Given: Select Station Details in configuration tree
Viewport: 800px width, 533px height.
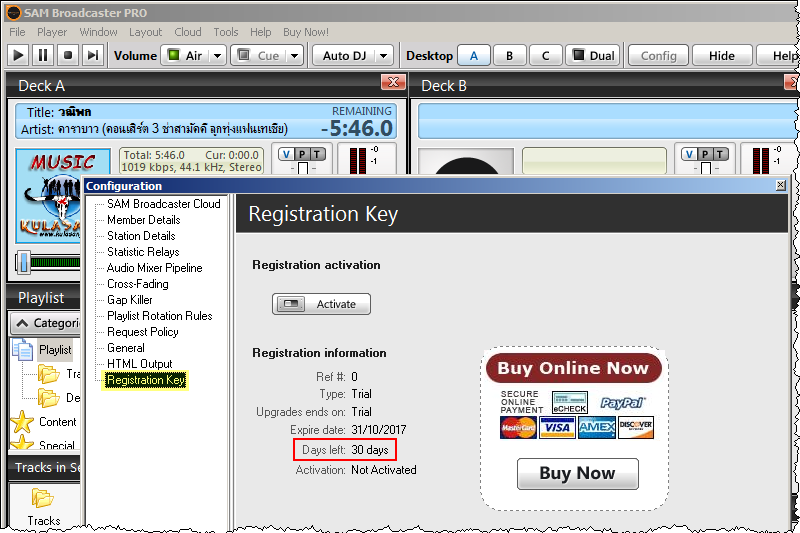Looking at the screenshot, I should 141,236.
